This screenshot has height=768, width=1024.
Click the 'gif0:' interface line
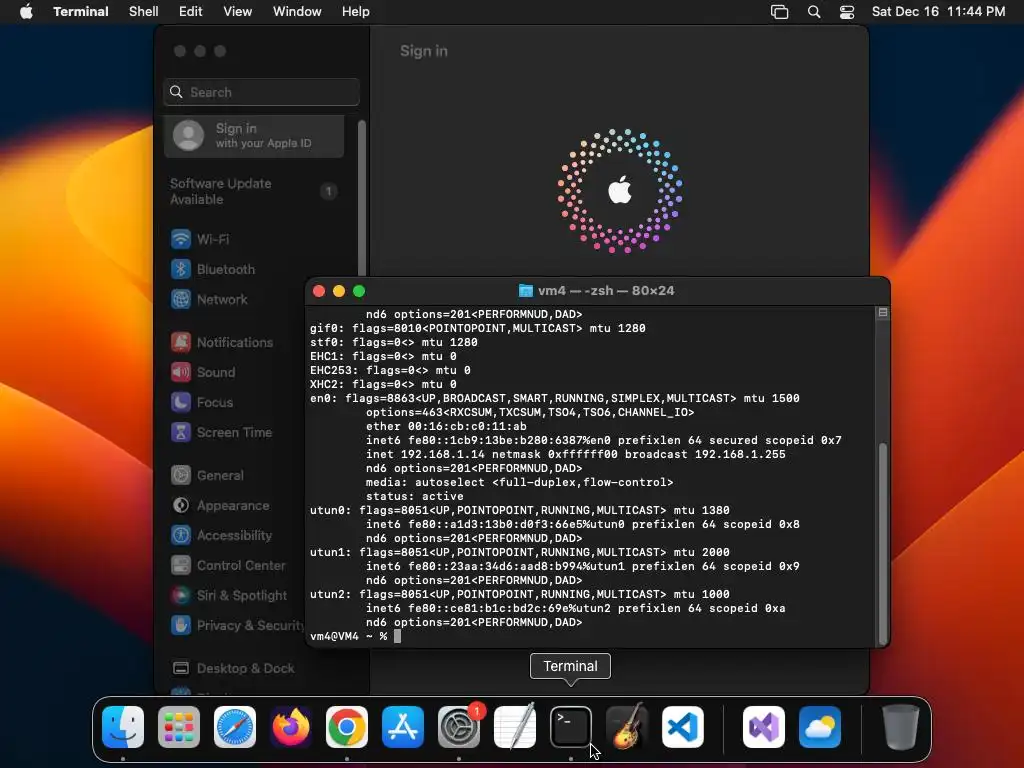[477, 328]
